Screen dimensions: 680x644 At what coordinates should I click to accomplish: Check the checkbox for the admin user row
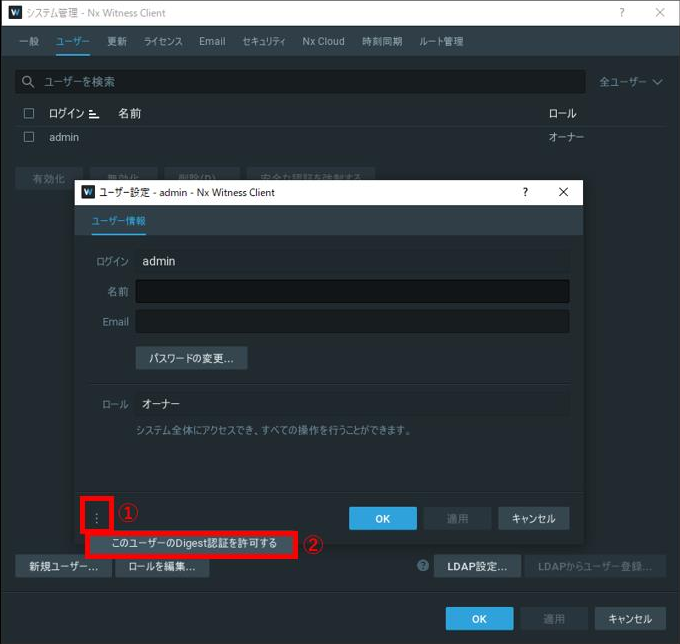(29, 137)
